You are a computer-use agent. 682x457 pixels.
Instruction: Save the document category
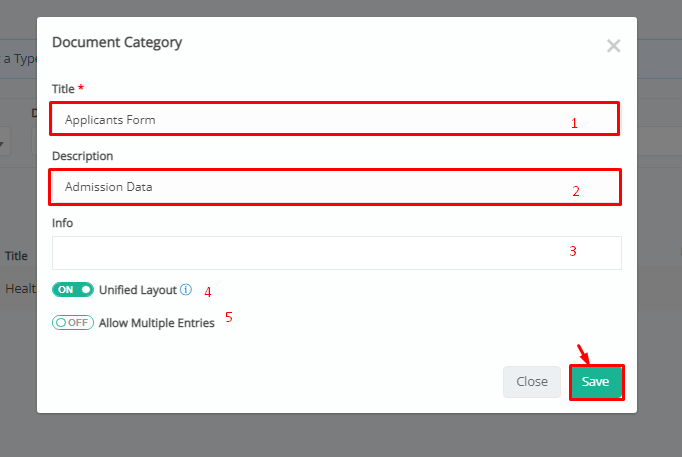coord(596,382)
